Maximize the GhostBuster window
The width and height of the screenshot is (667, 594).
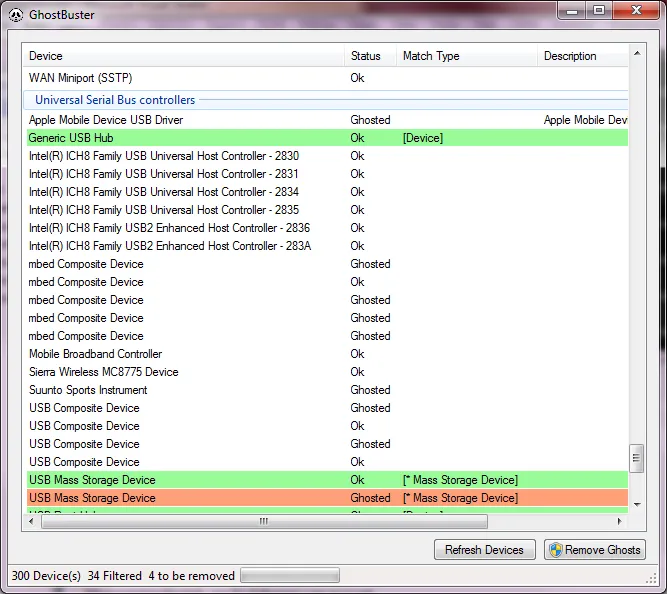point(598,10)
